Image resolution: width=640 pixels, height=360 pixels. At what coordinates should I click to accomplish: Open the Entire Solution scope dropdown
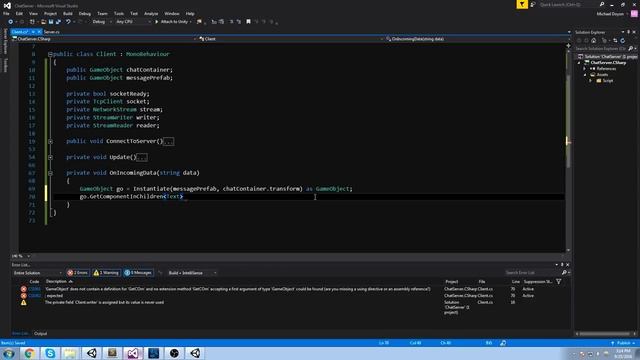coord(37,273)
